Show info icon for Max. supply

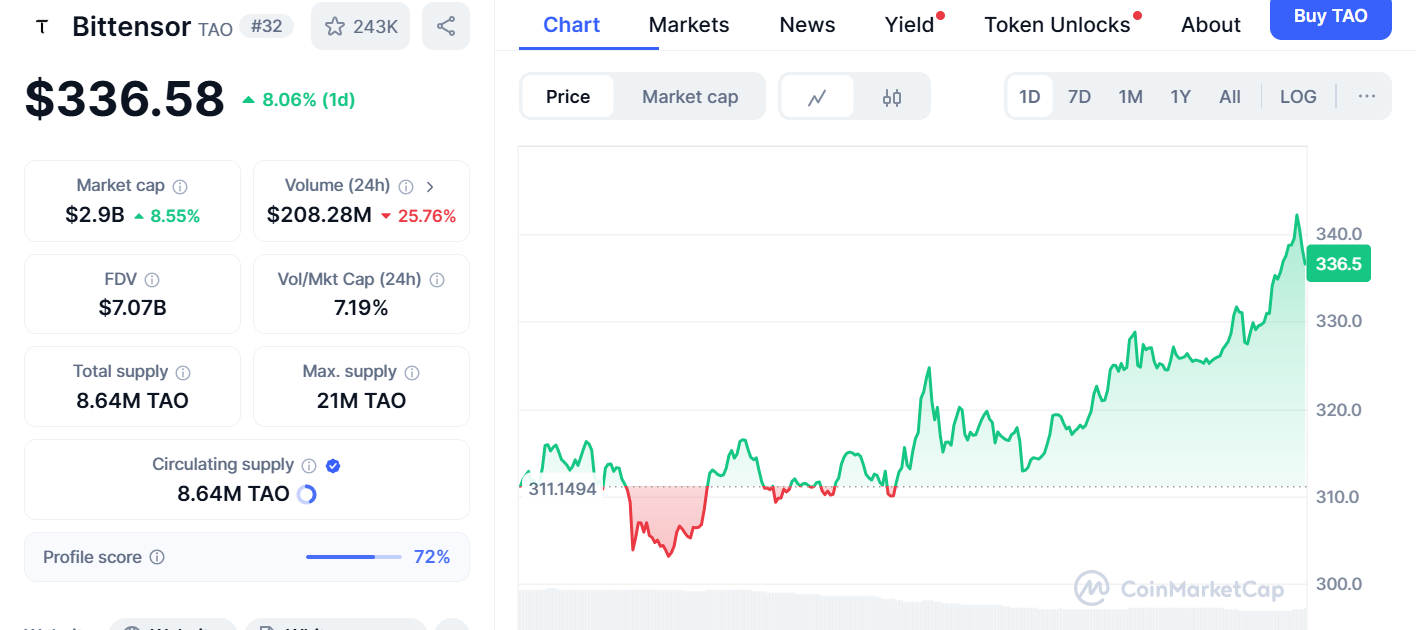[412, 372]
